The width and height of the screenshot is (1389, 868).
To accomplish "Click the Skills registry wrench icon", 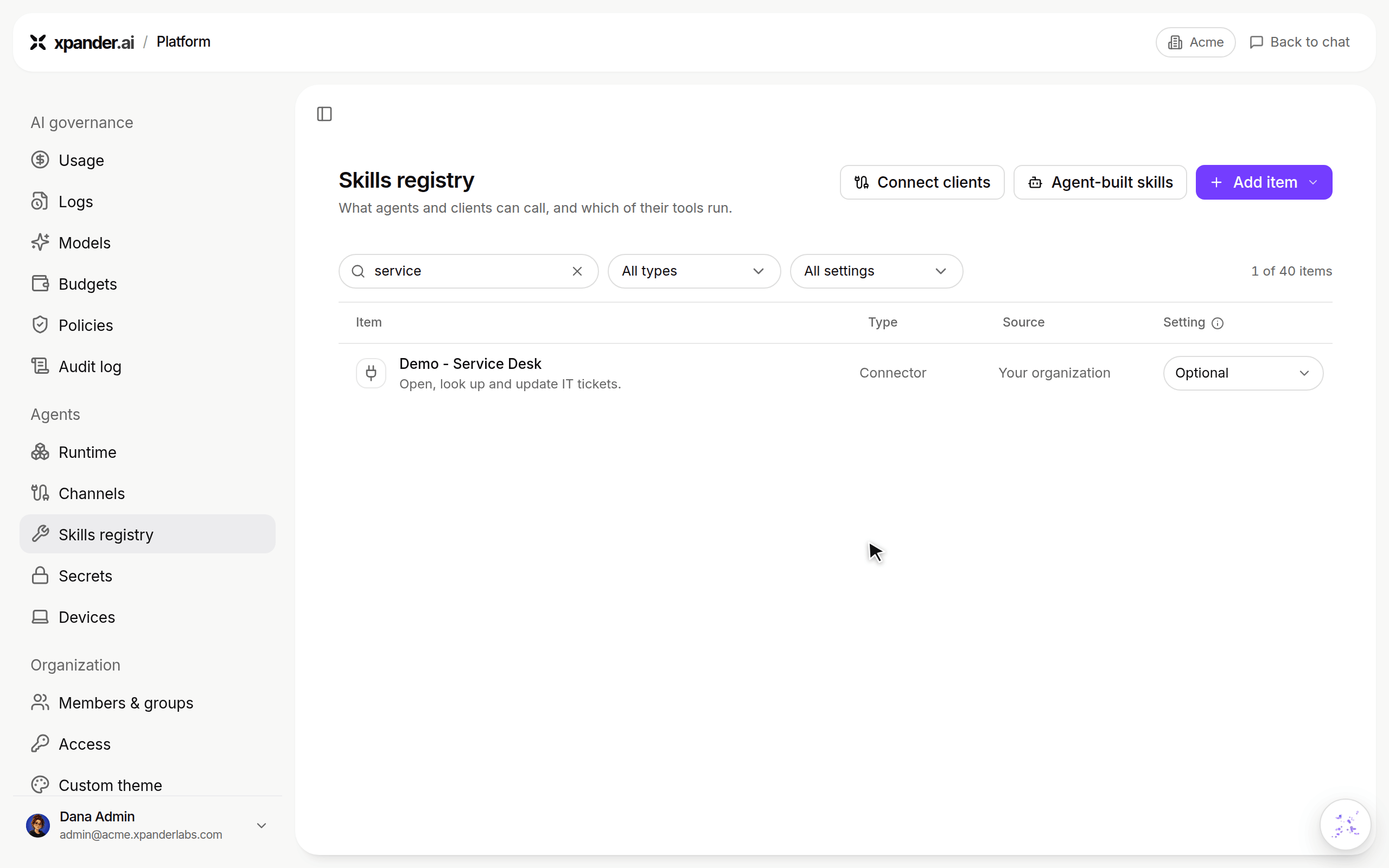I will [40, 534].
